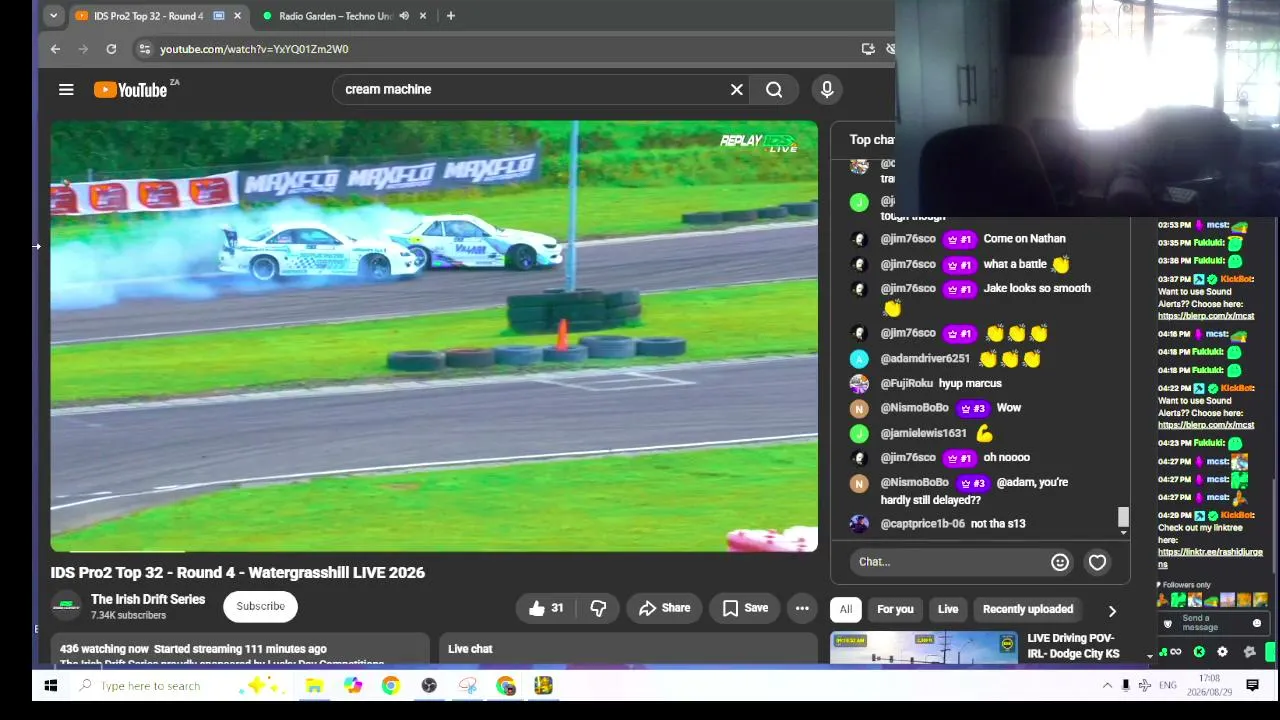Go back in the browser
The width and height of the screenshot is (1280, 720).
pos(55,49)
